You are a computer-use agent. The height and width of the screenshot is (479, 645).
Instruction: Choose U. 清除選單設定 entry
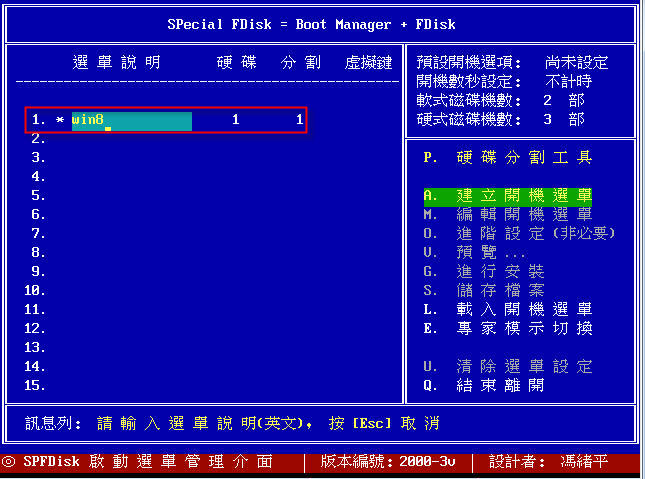pyautogui.click(x=508, y=366)
